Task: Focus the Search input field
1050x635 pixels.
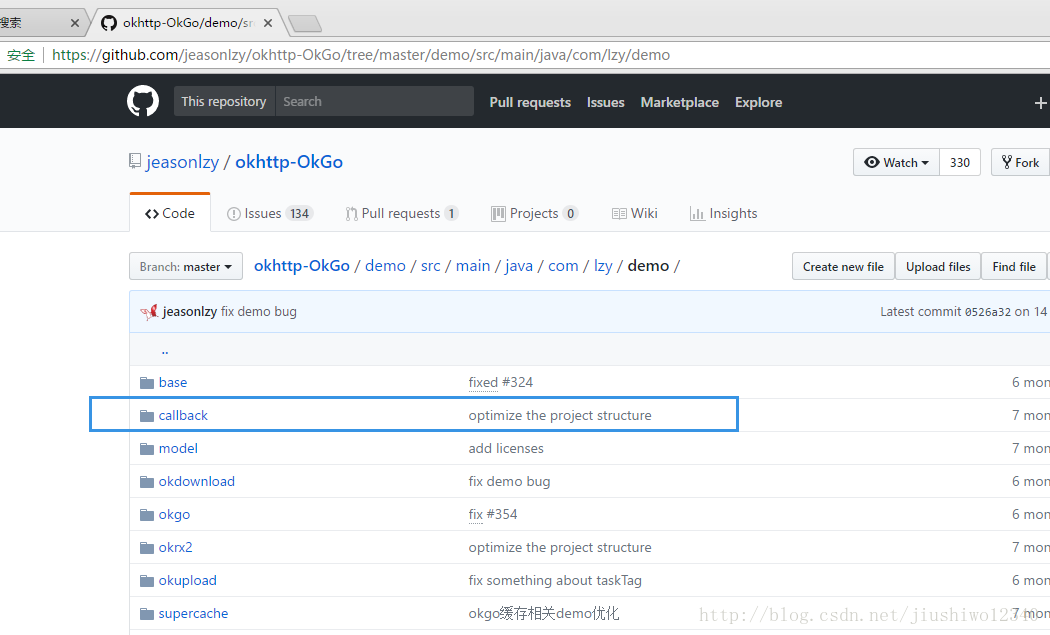Action: 374,101
